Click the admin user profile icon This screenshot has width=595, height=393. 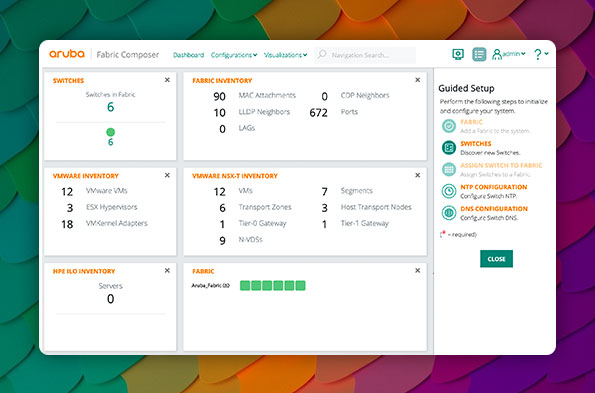(496, 54)
